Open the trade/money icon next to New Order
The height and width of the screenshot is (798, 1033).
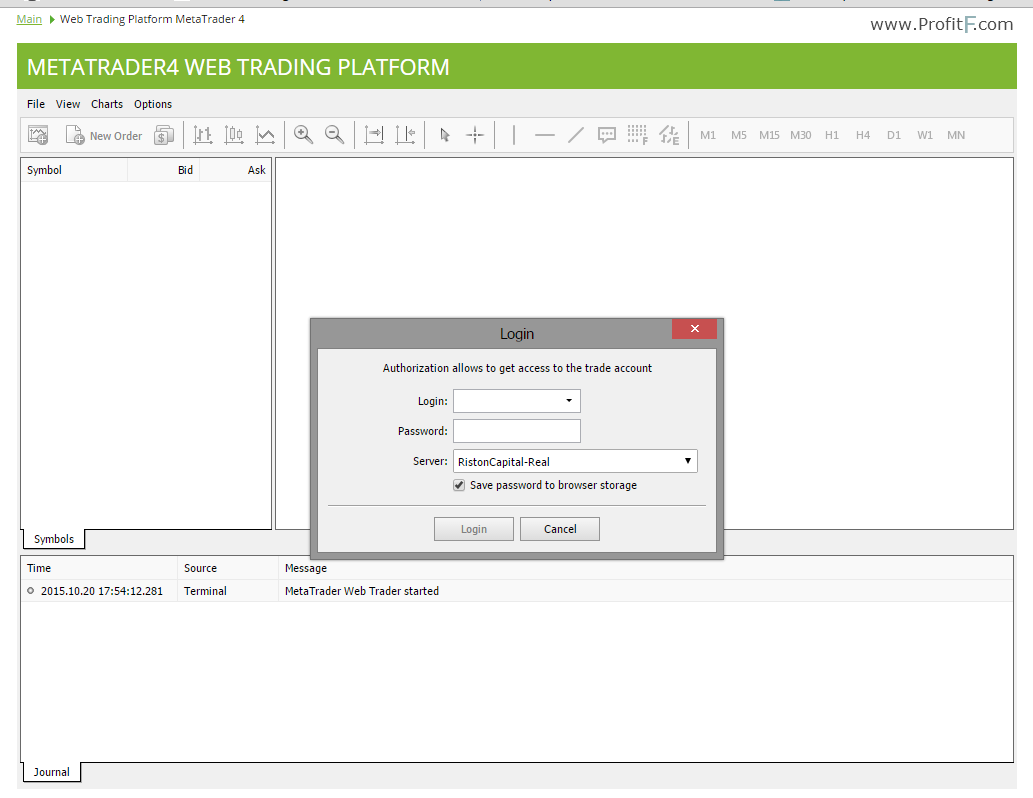coord(163,135)
